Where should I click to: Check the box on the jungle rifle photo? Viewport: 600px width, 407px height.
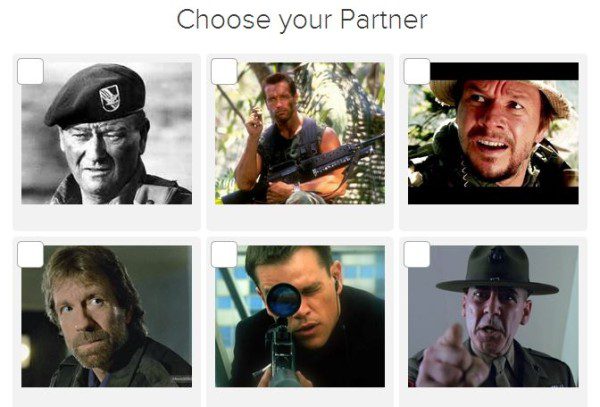pyautogui.click(x=224, y=72)
